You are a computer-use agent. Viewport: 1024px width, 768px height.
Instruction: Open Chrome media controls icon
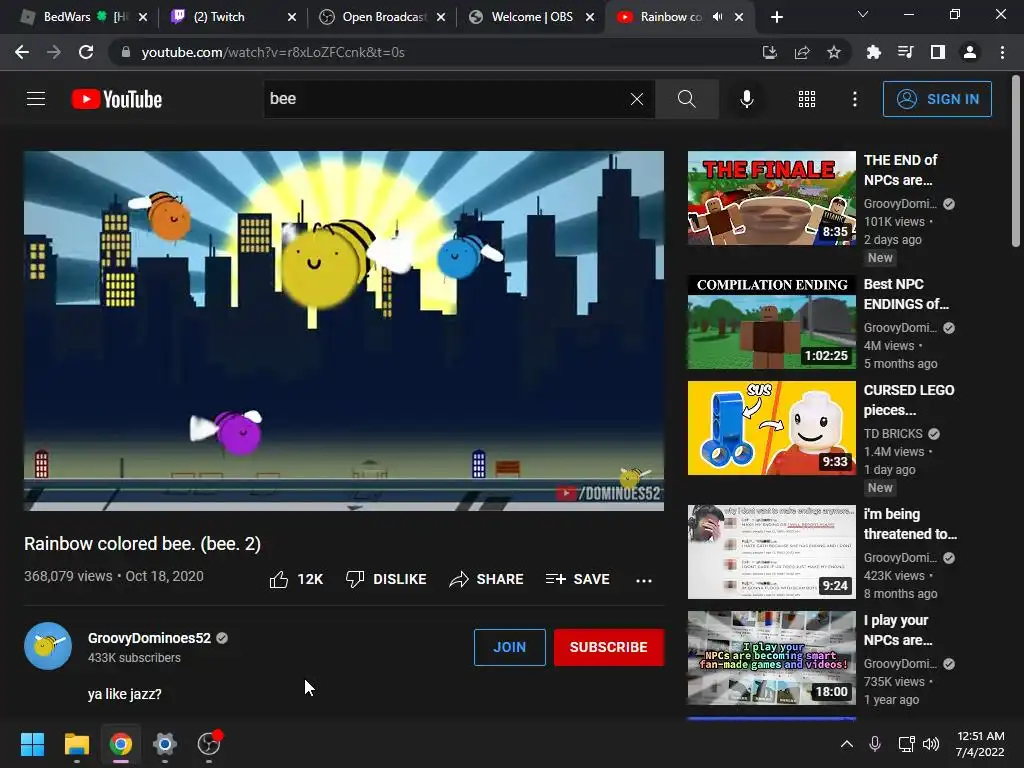click(905, 52)
